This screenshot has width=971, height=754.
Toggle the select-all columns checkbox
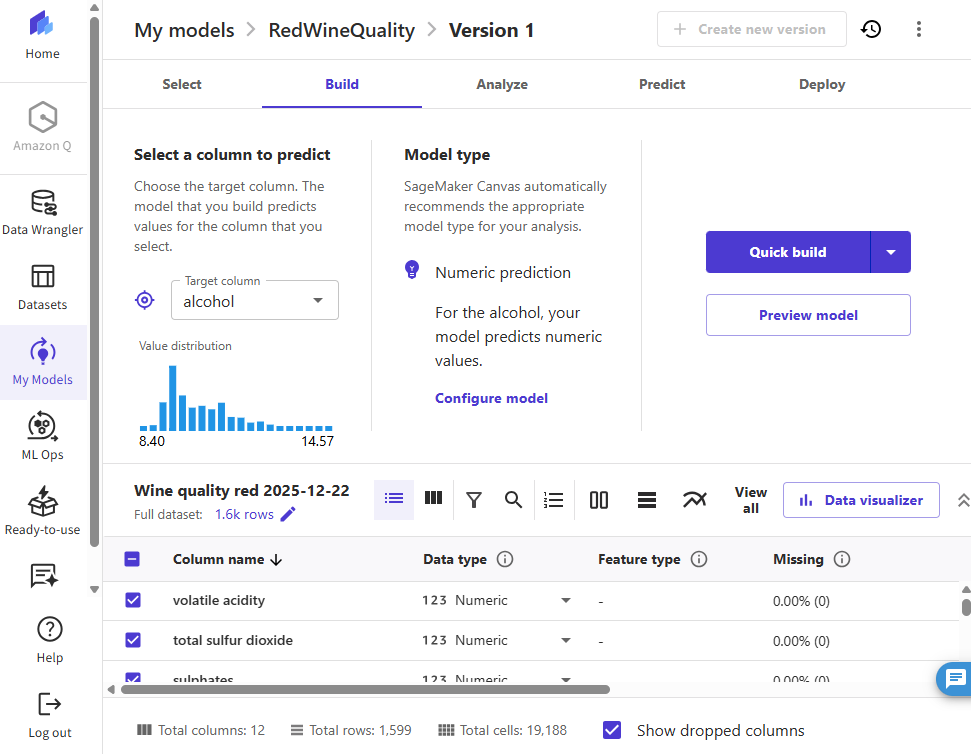(133, 559)
